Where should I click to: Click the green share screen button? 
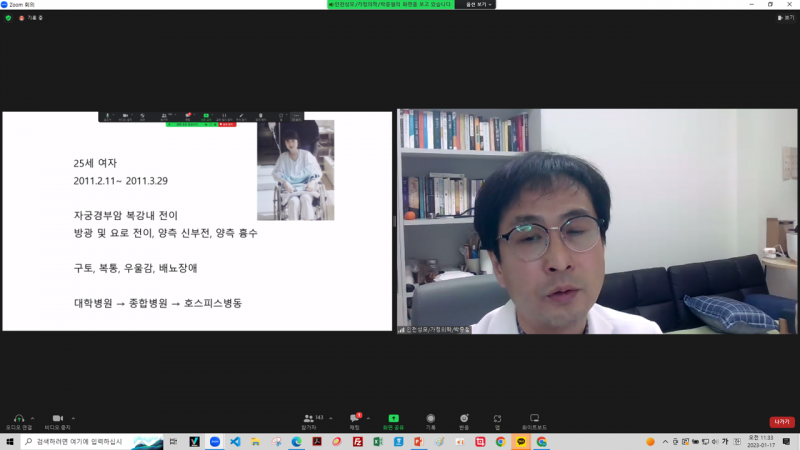393,418
